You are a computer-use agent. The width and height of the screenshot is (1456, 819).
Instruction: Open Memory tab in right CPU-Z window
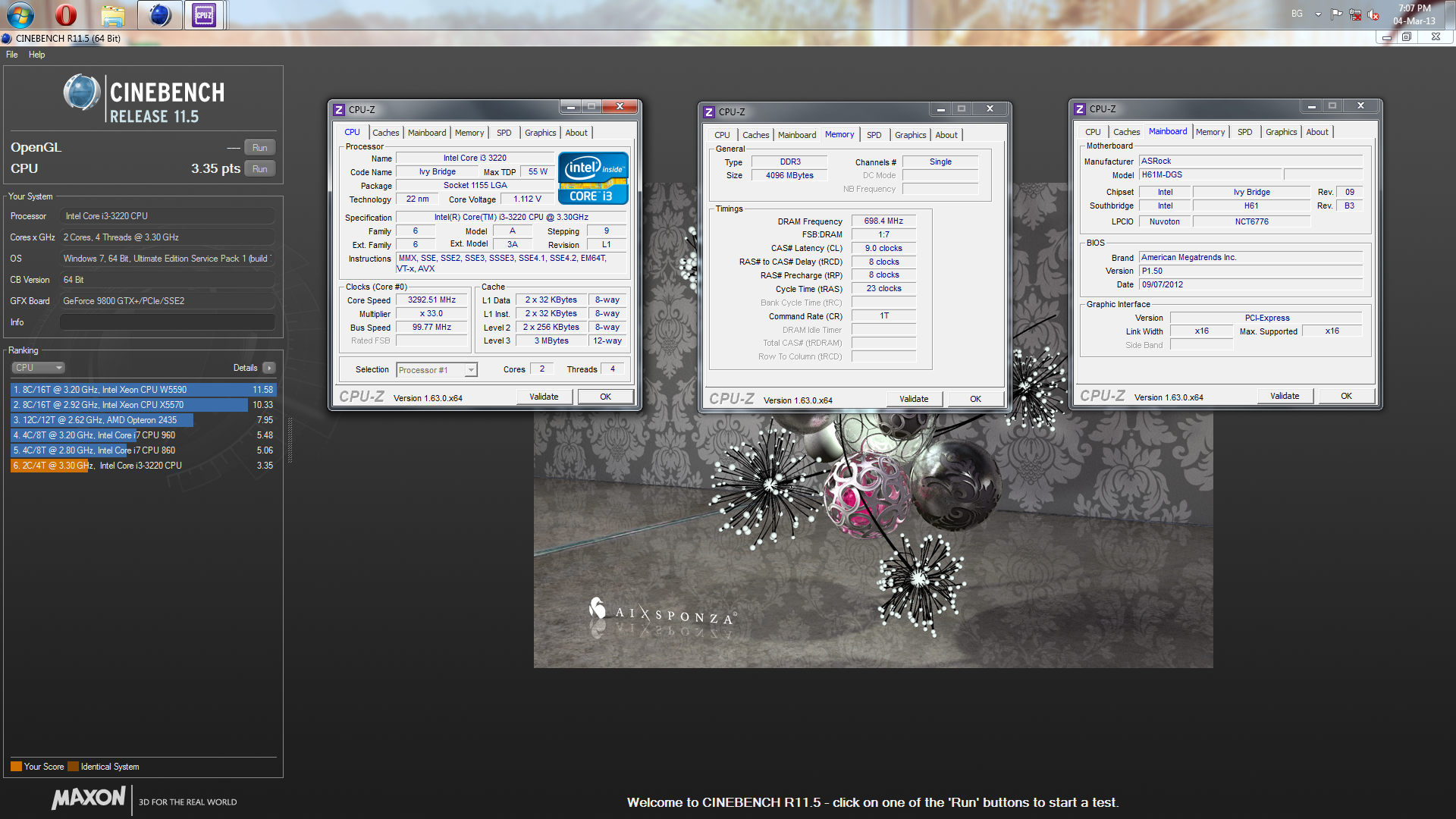tap(1210, 132)
